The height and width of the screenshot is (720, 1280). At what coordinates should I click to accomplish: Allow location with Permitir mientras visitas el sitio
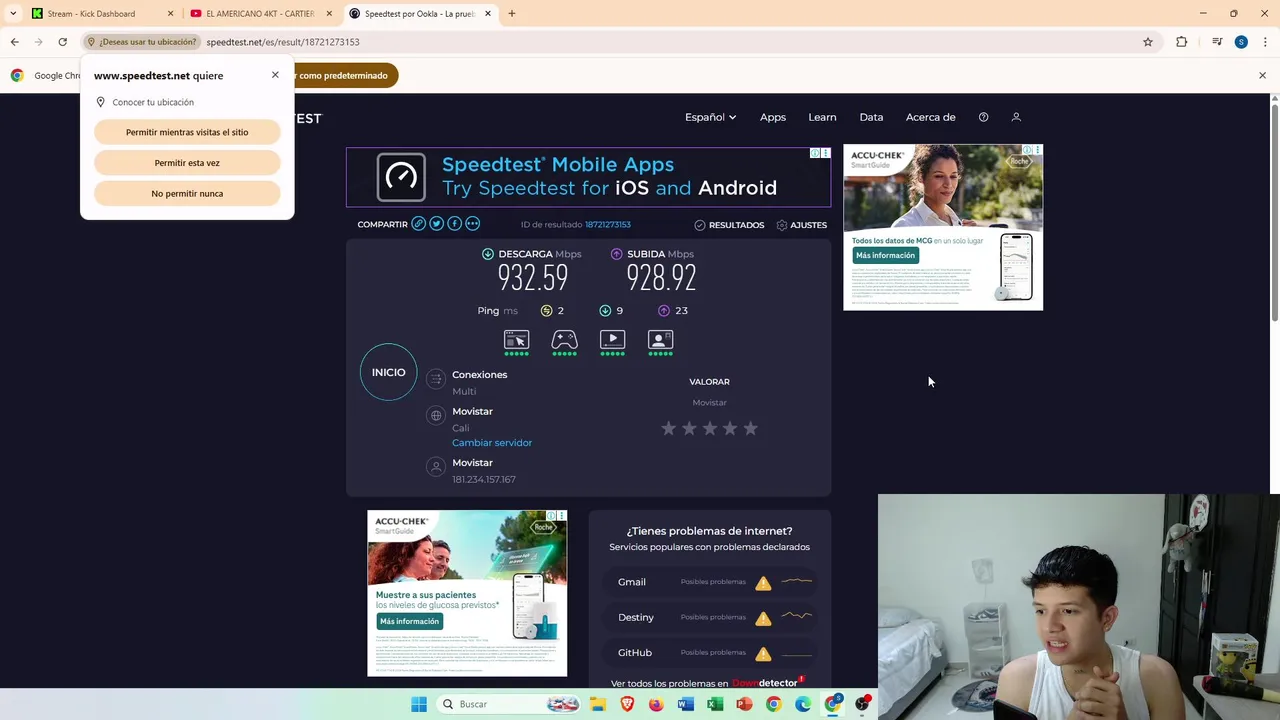[x=187, y=132]
